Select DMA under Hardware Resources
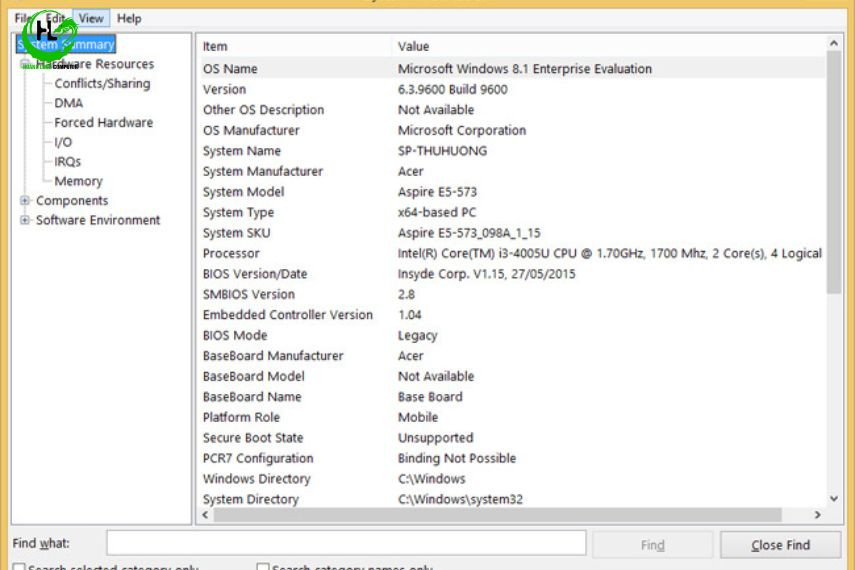Image resolution: width=855 pixels, height=570 pixels. [69, 103]
